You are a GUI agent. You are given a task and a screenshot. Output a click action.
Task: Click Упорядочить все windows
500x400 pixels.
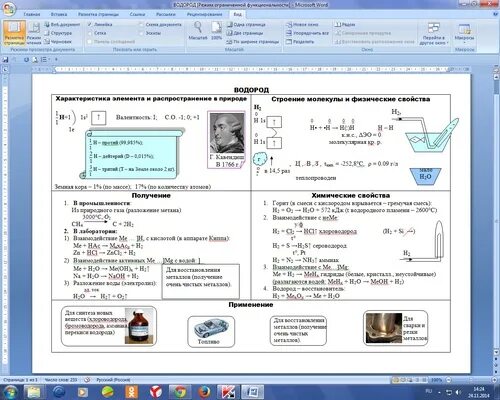[x=307, y=33]
